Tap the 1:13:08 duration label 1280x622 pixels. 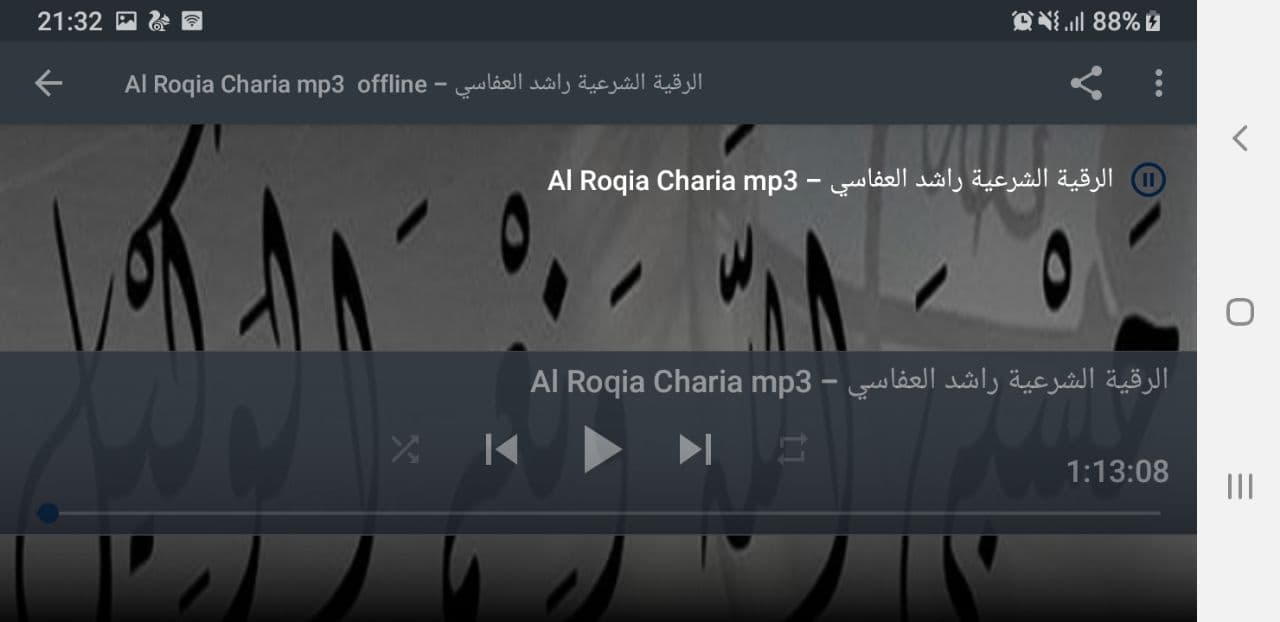pos(1117,471)
